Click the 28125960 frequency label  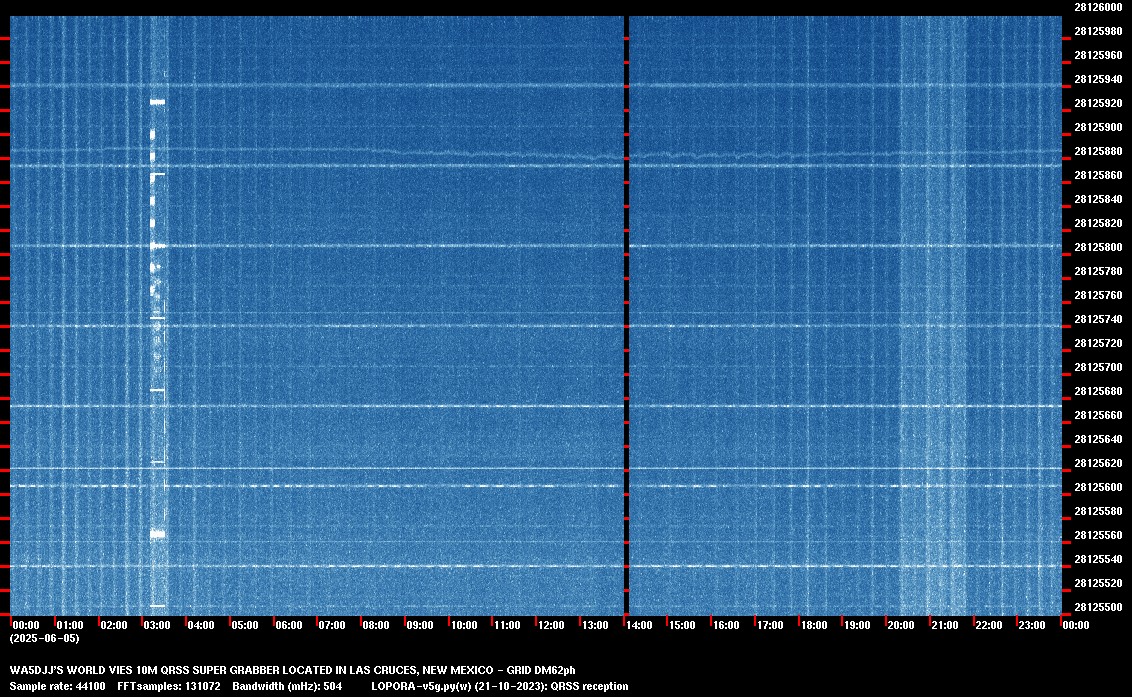point(1098,55)
